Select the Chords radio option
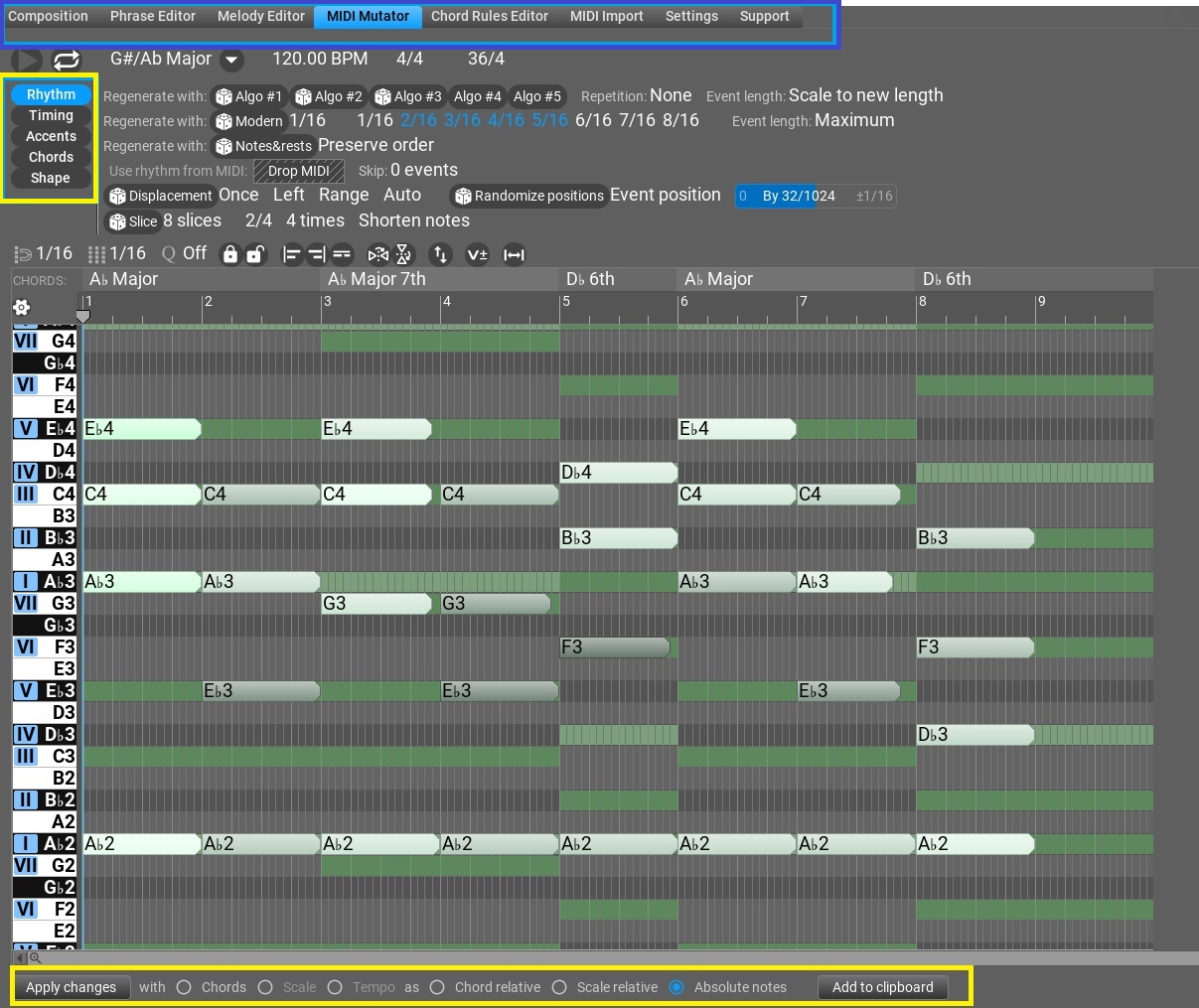Screen dimensions: 1199x1008 [x=184, y=987]
